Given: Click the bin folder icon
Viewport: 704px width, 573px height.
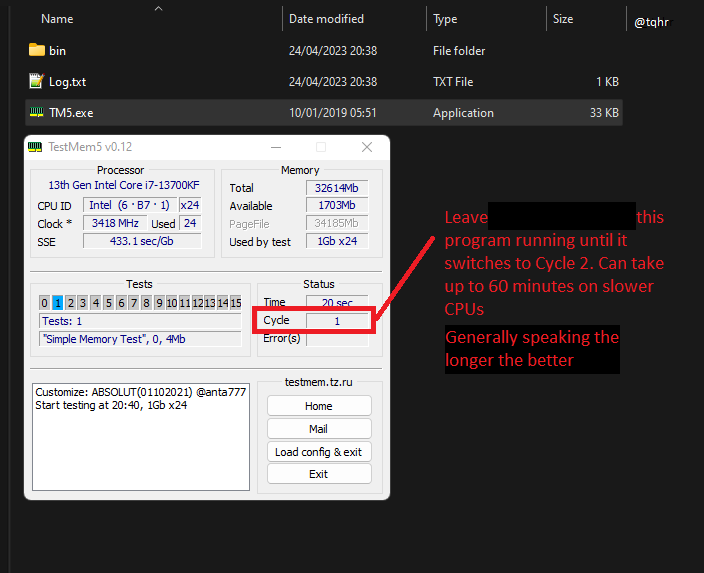Looking at the screenshot, I should 37,50.
